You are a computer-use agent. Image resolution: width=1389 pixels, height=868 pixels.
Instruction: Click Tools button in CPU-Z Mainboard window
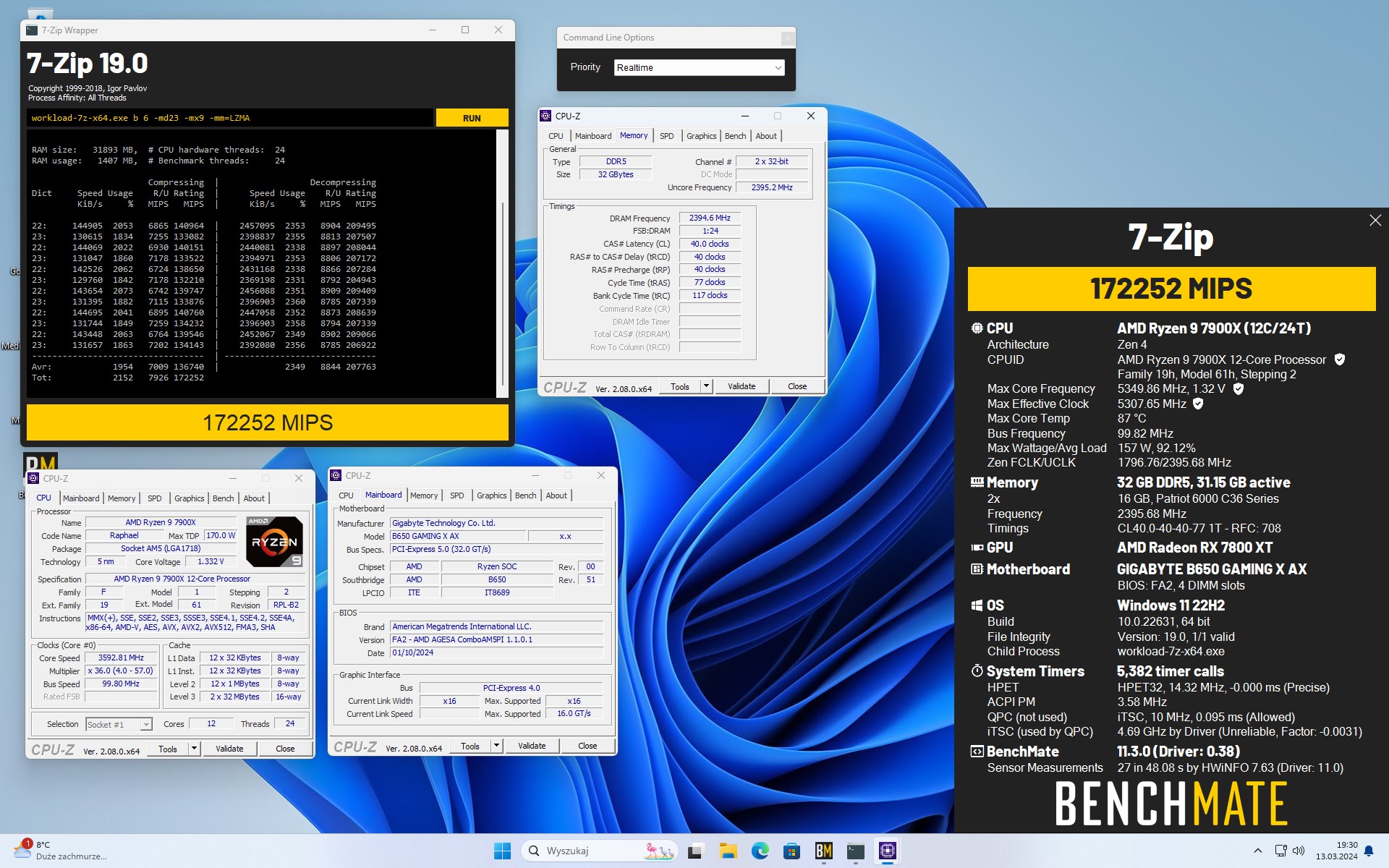[x=470, y=746]
